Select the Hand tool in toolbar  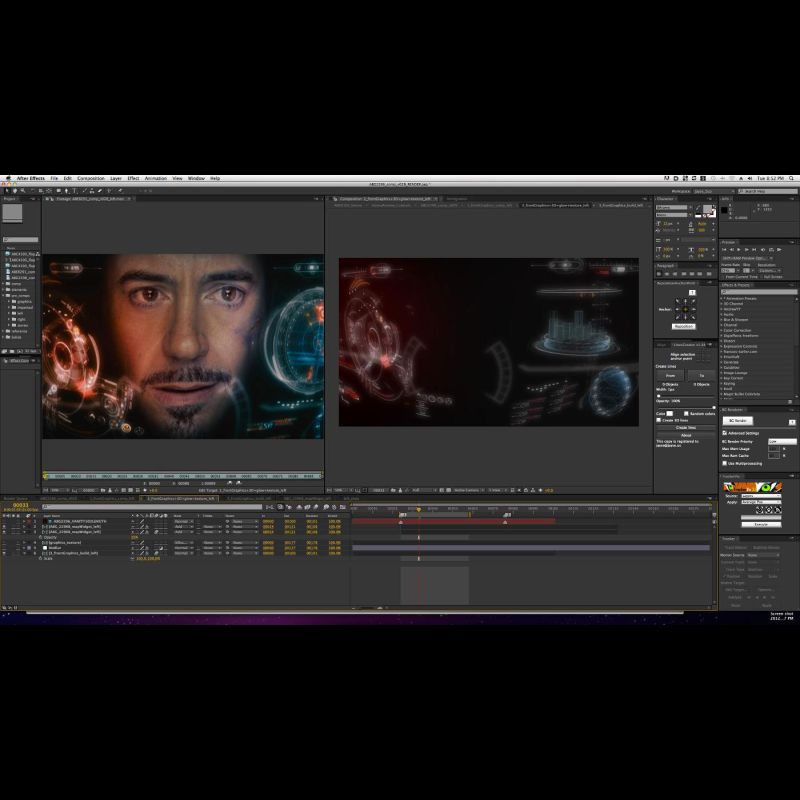14,190
